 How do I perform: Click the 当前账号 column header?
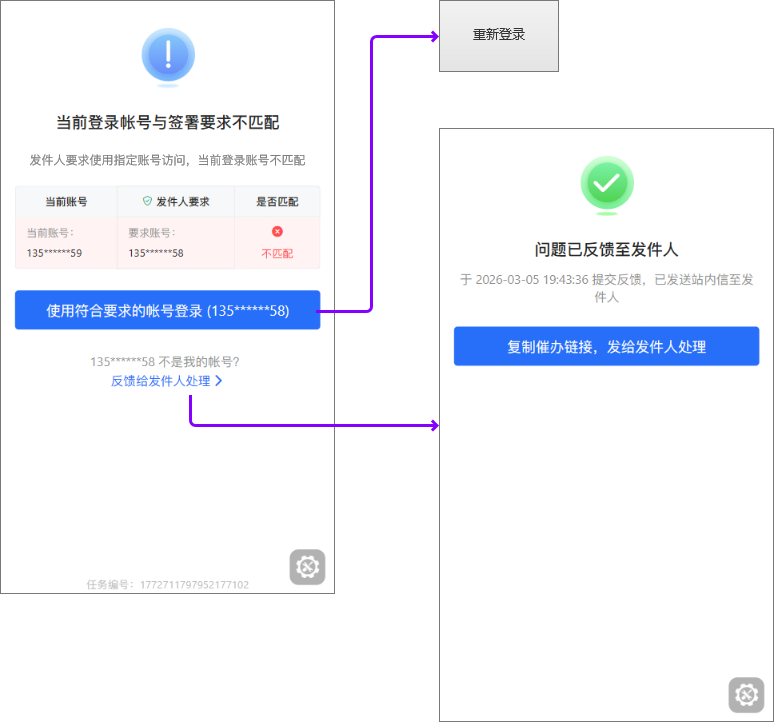coord(66,201)
